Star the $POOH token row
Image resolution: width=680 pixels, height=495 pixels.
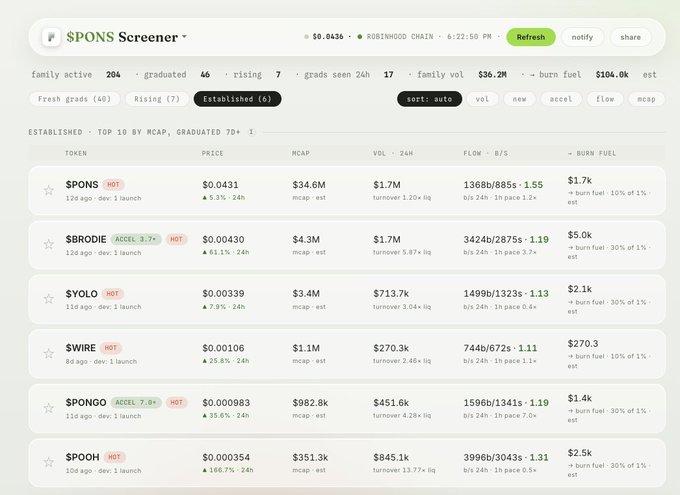(49, 462)
